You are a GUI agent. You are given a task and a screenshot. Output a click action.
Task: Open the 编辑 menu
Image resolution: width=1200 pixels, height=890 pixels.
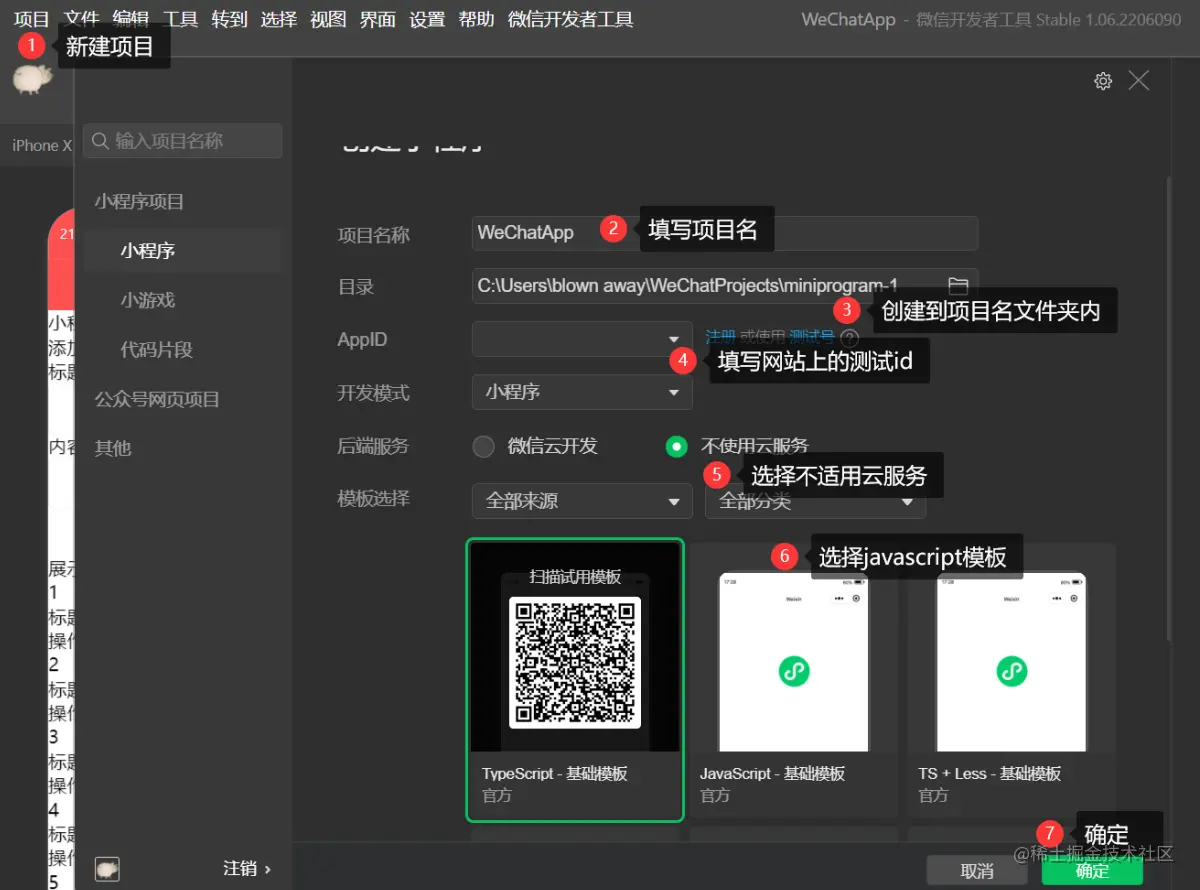tap(131, 19)
